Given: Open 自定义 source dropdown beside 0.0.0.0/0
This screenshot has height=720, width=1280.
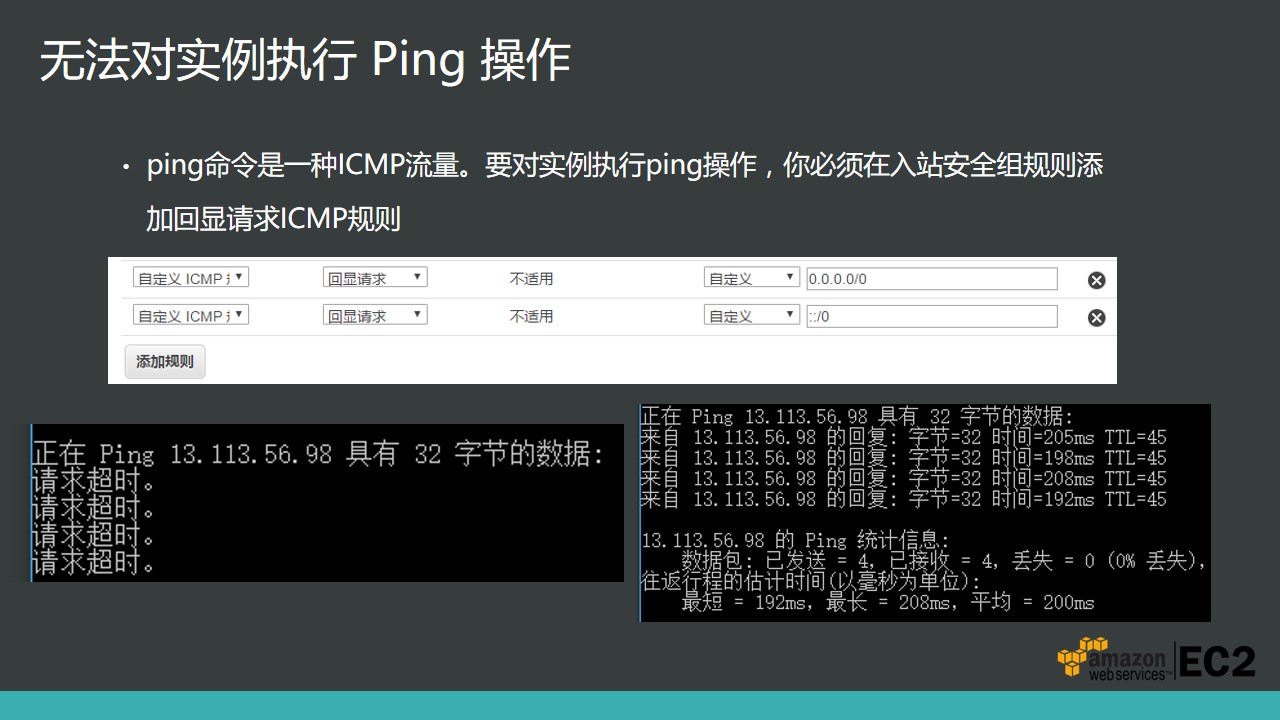Looking at the screenshot, I should [752, 278].
